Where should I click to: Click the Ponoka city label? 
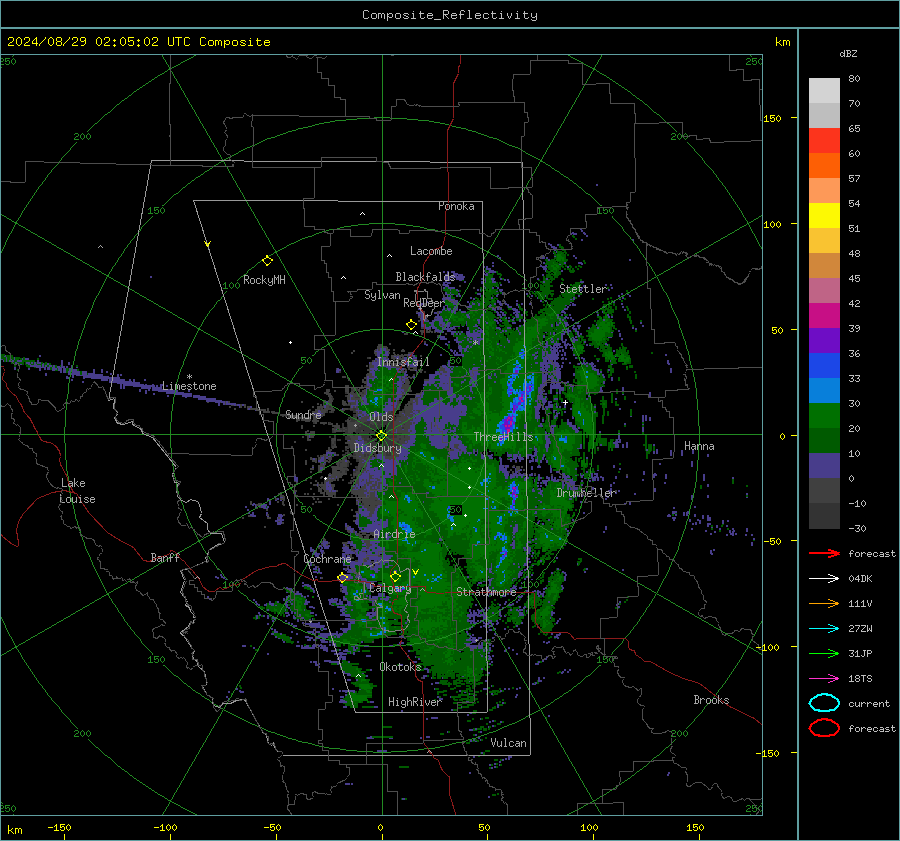pyautogui.click(x=456, y=206)
